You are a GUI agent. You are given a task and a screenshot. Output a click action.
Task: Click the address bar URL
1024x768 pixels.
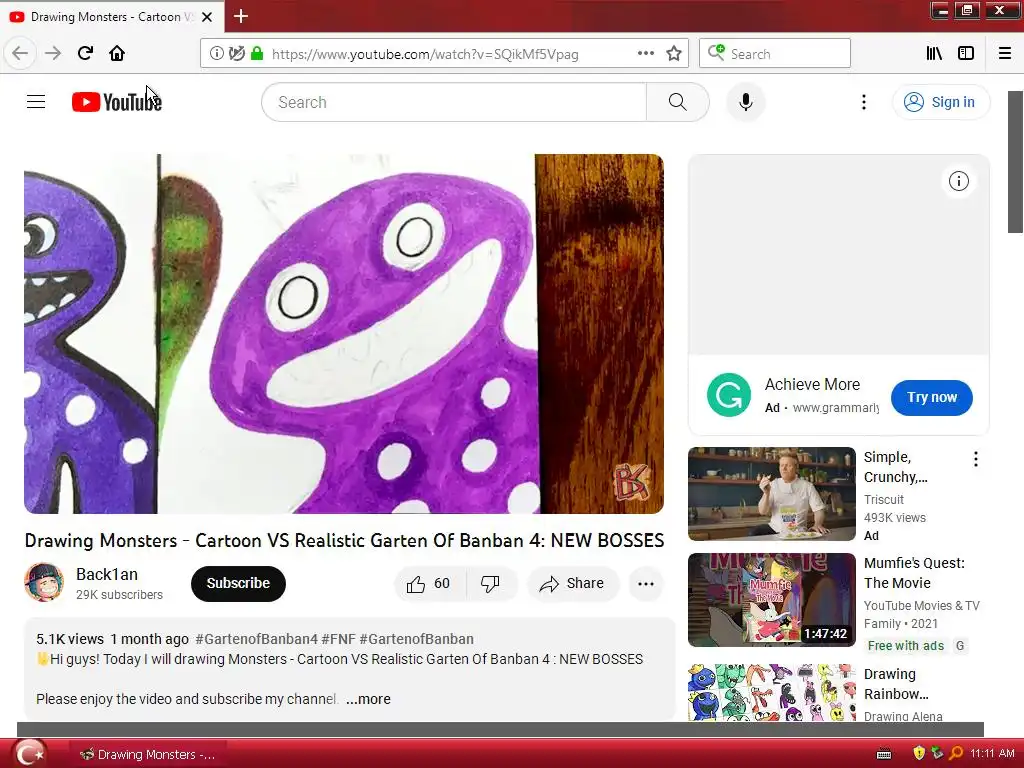tap(425, 54)
